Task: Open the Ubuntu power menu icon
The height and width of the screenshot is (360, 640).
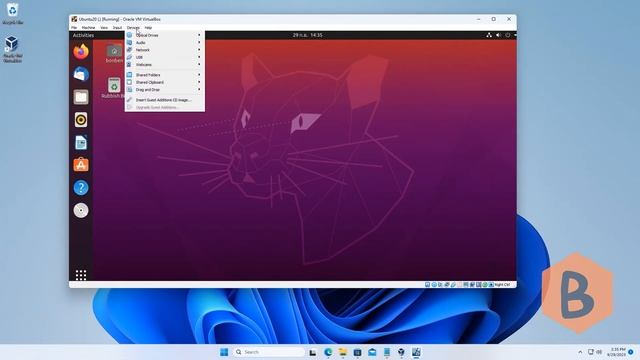Action: (508, 36)
